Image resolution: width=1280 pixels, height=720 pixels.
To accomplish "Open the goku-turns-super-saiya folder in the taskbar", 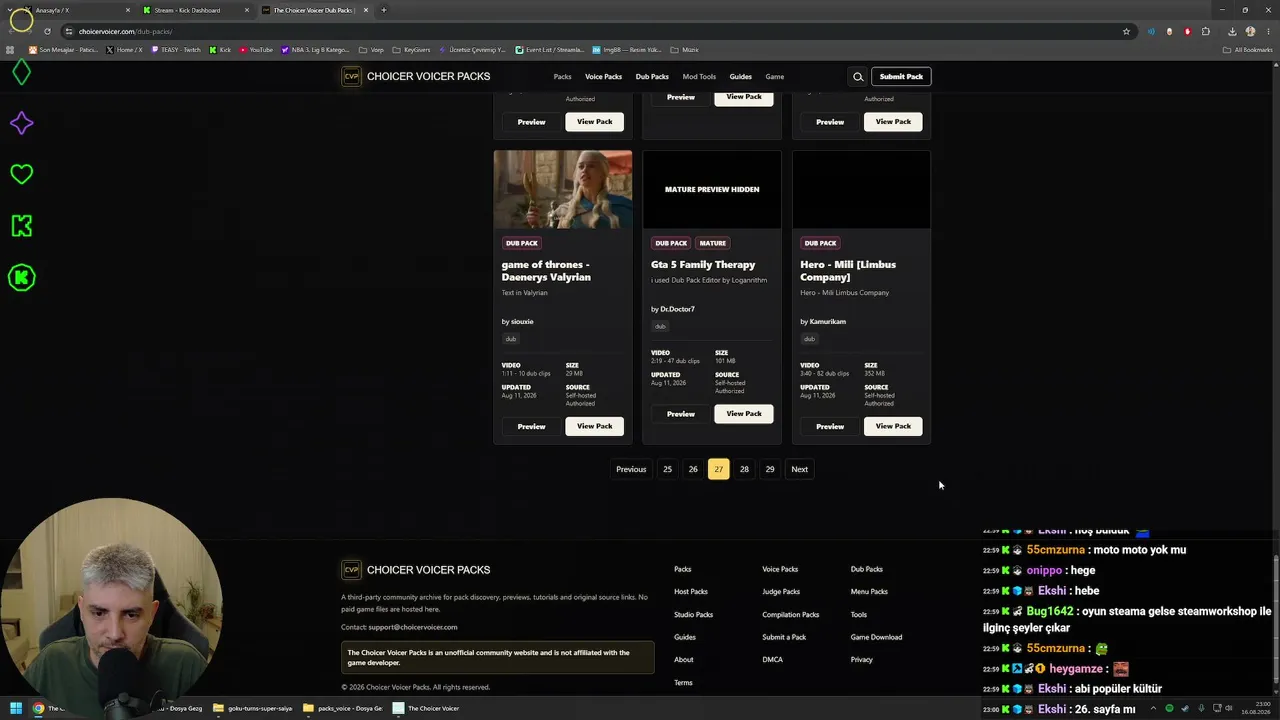I will click(x=253, y=708).
